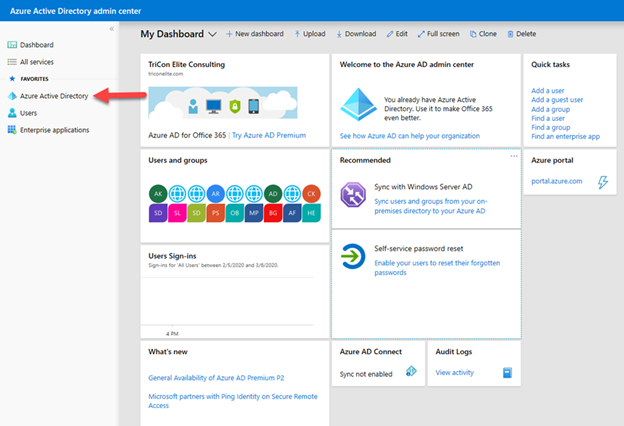Delete the dashboard
The image size is (624, 426).
tap(522, 34)
